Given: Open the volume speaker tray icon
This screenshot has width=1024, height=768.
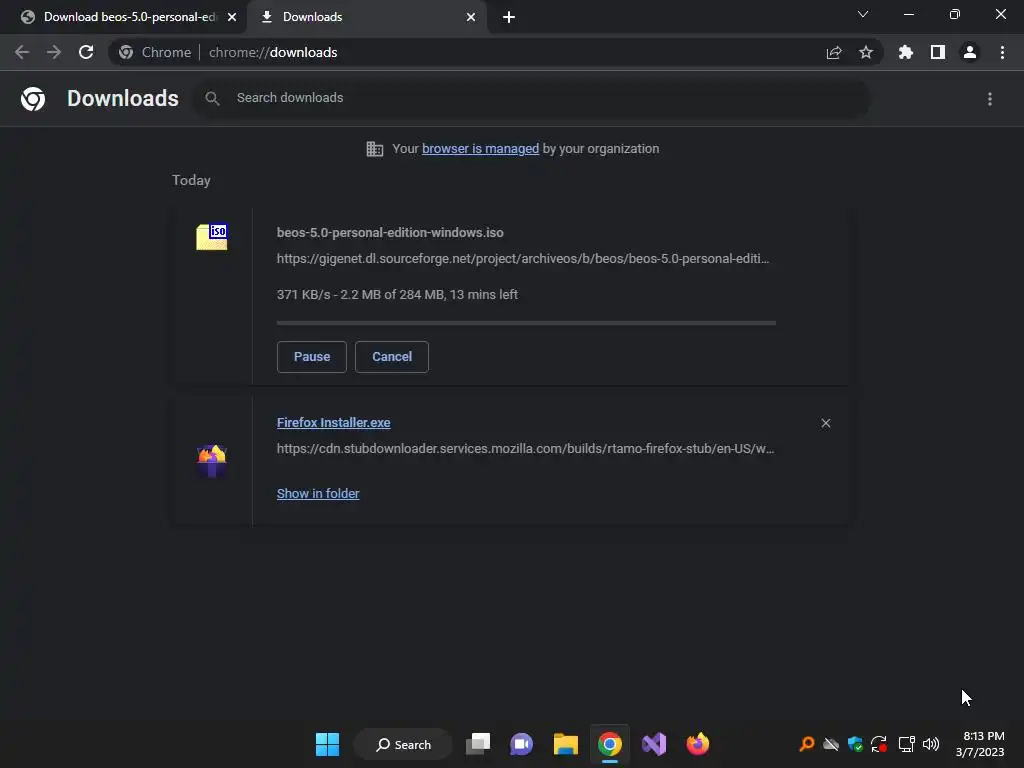Looking at the screenshot, I should (931, 744).
